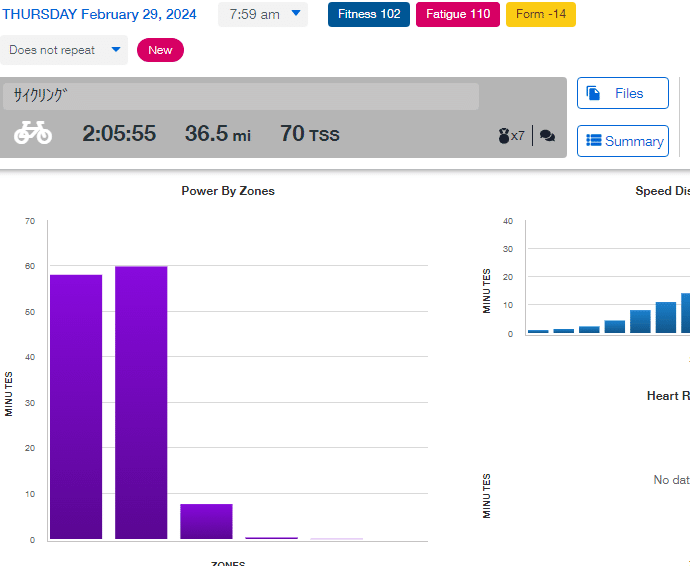This screenshot has height=566, width=690.
Task: Expand the Does not repeat dropdown
Action: coord(64,50)
